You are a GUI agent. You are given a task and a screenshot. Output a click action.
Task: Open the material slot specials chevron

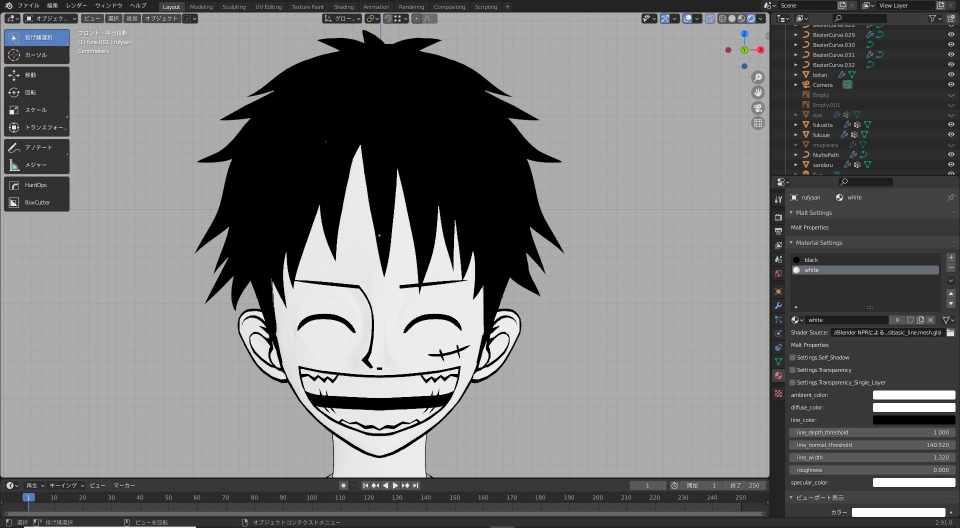[951, 281]
